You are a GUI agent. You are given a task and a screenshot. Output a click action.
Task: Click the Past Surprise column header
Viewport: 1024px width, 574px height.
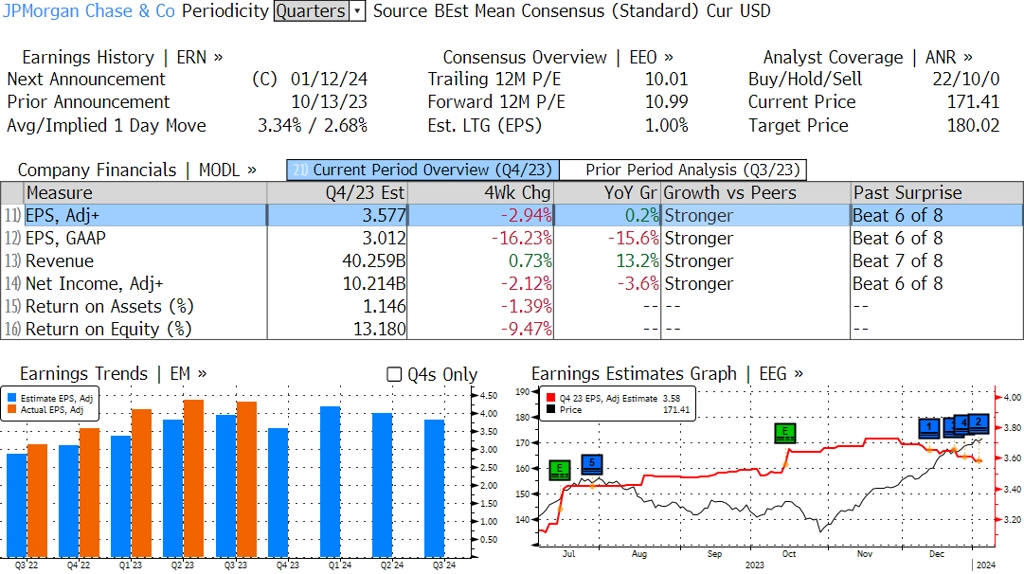pyautogui.click(x=936, y=193)
